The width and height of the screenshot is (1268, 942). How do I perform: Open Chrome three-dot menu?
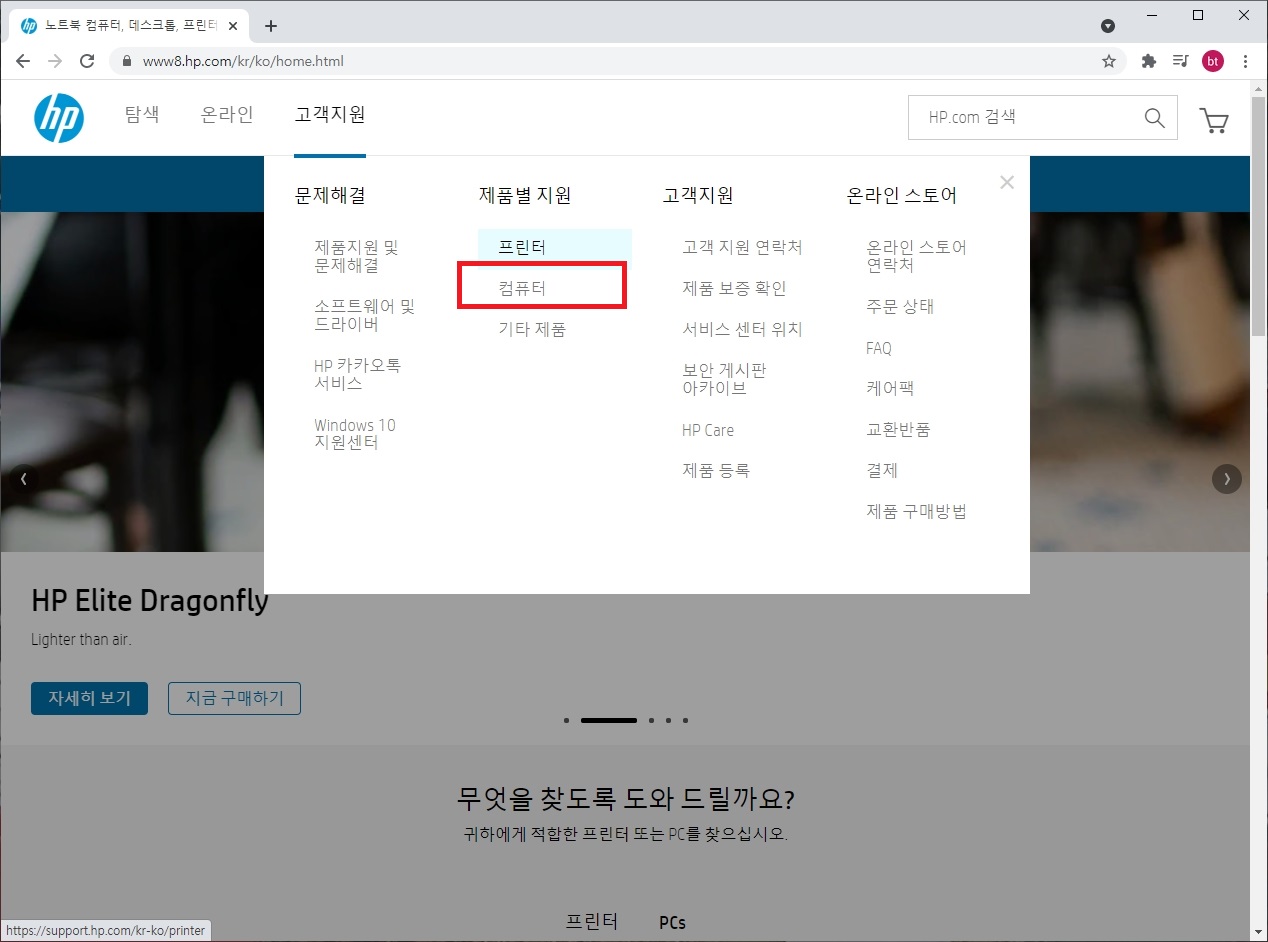[1246, 61]
